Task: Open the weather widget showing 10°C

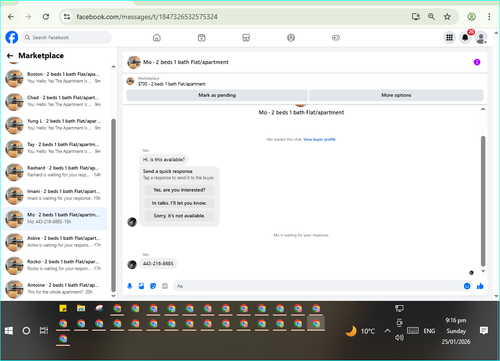Action: 360,331
